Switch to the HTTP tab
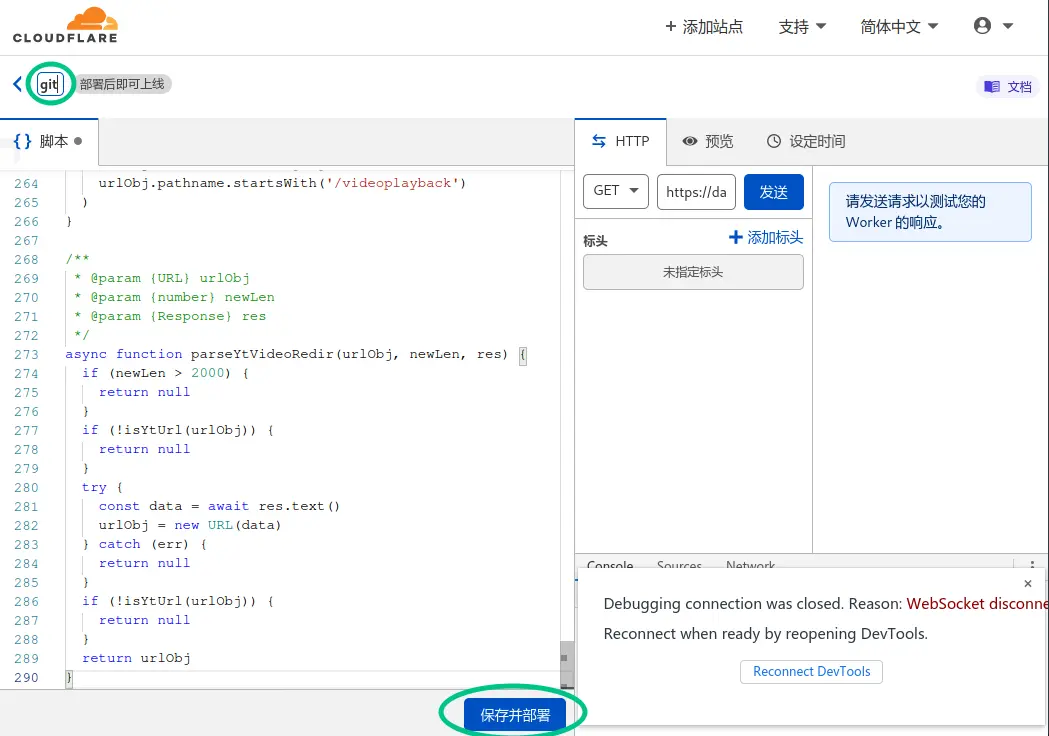This screenshot has height=736, width=1049. (x=621, y=141)
